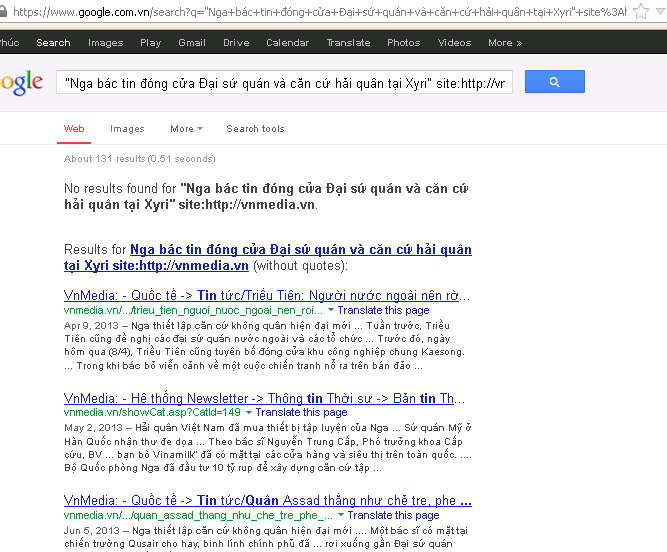Image resolution: width=667 pixels, height=552 pixels.
Task: Click the Jun 5, 2013 result snippet
Action: (266, 537)
